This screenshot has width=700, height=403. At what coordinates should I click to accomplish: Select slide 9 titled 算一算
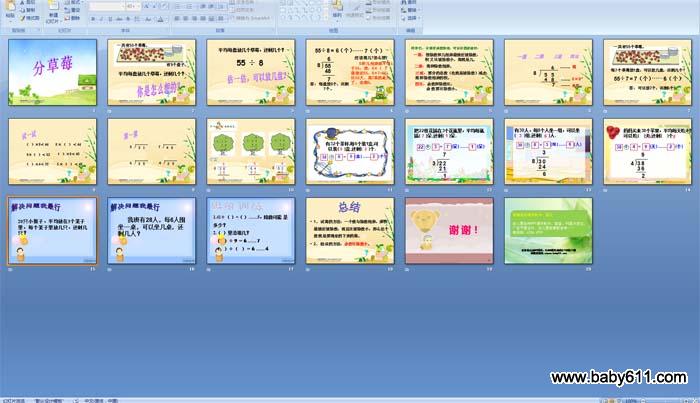click(x=151, y=151)
